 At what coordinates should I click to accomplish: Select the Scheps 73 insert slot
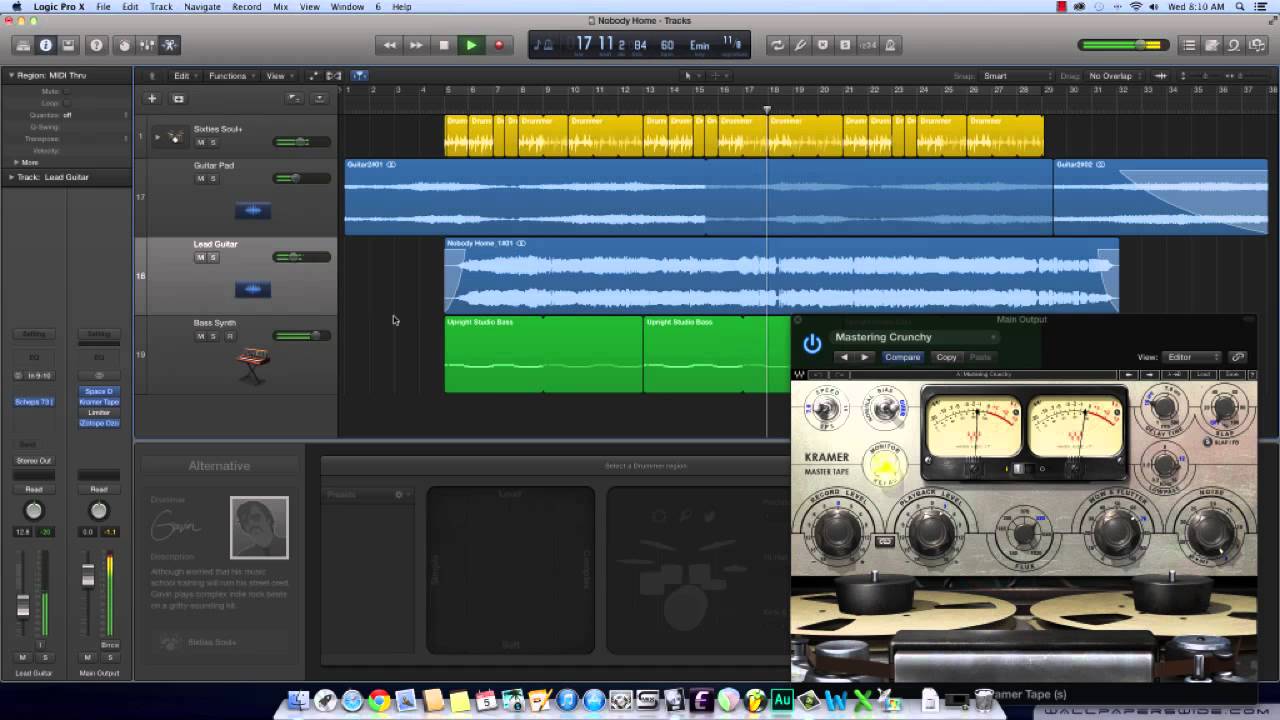34,402
